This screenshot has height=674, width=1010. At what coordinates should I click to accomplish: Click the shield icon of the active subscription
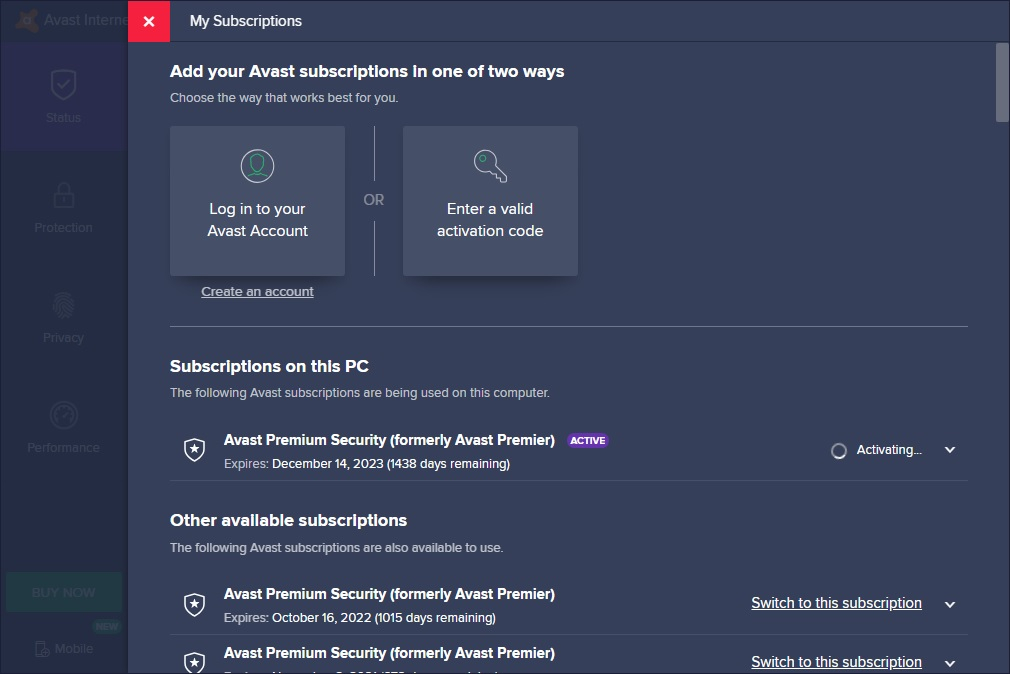tap(195, 450)
